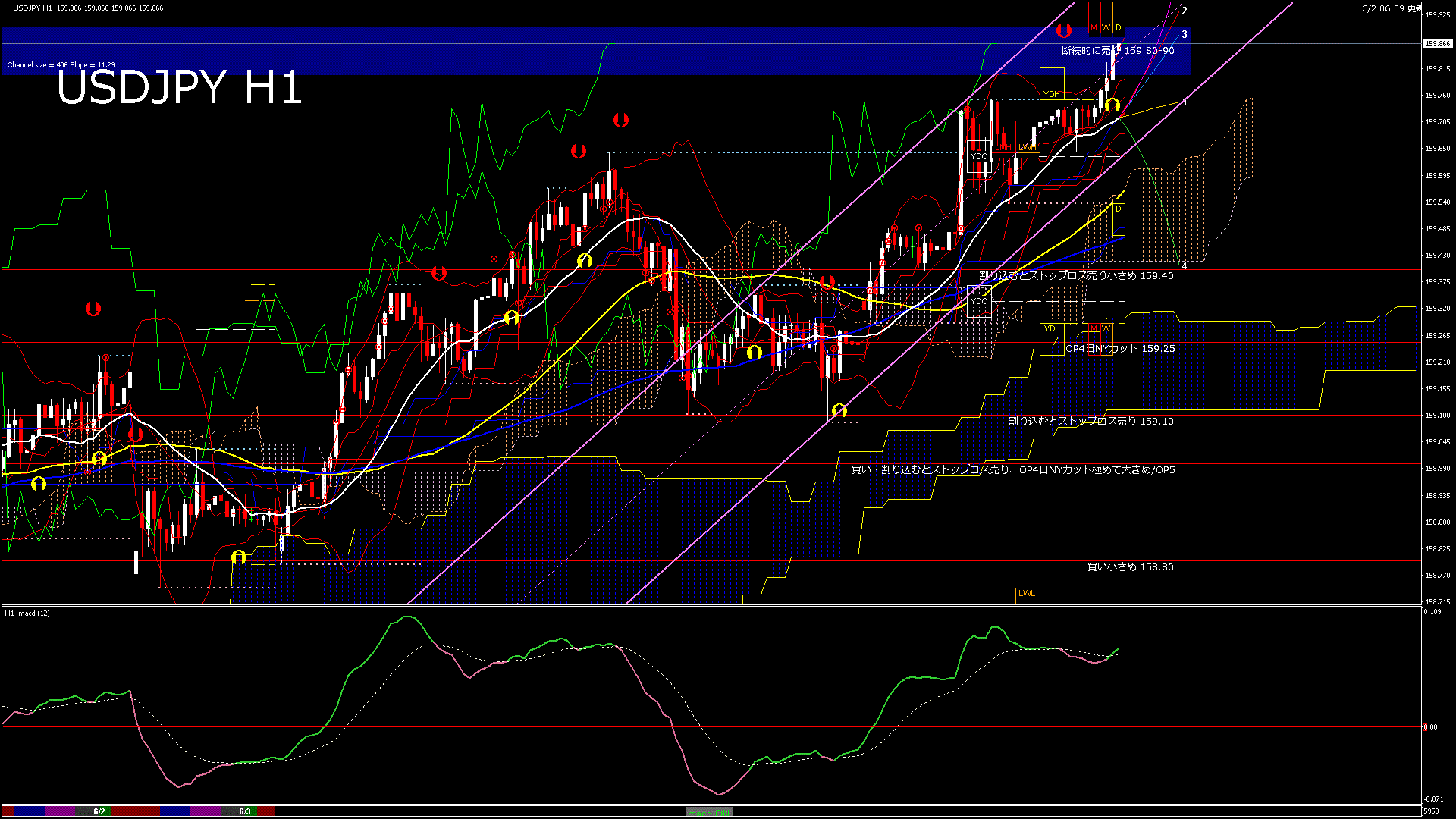Image resolution: width=1456 pixels, height=819 pixels.
Task: Click the '割り込むとストップロス売り小さめ 159.40' note
Action: click(1076, 275)
